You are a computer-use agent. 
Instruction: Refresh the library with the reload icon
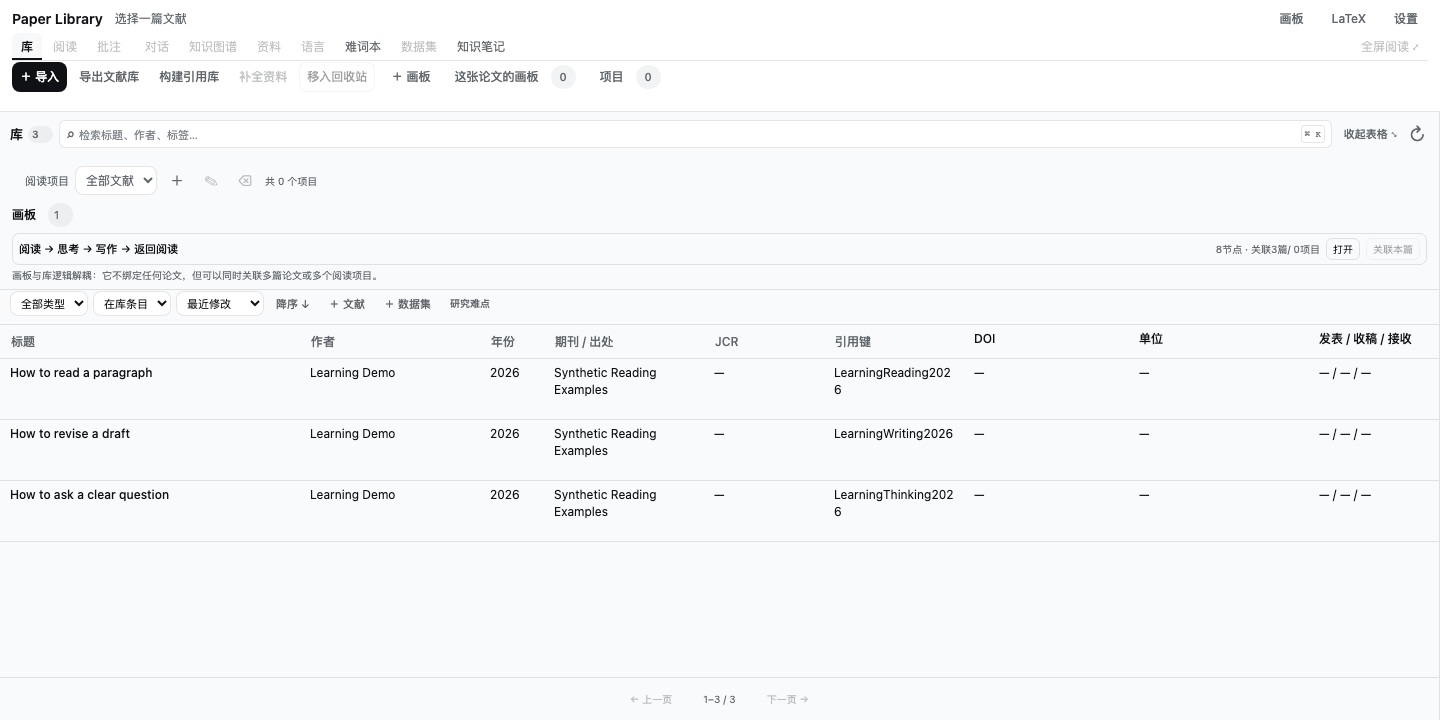(1417, 134)
